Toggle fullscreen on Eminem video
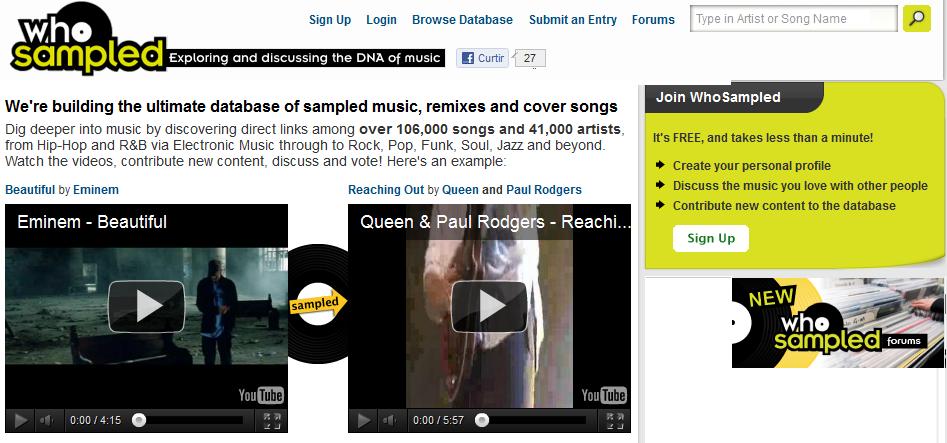Image resolution: width=947 pixels, height=443 pixels. click(x=272, y=421)
